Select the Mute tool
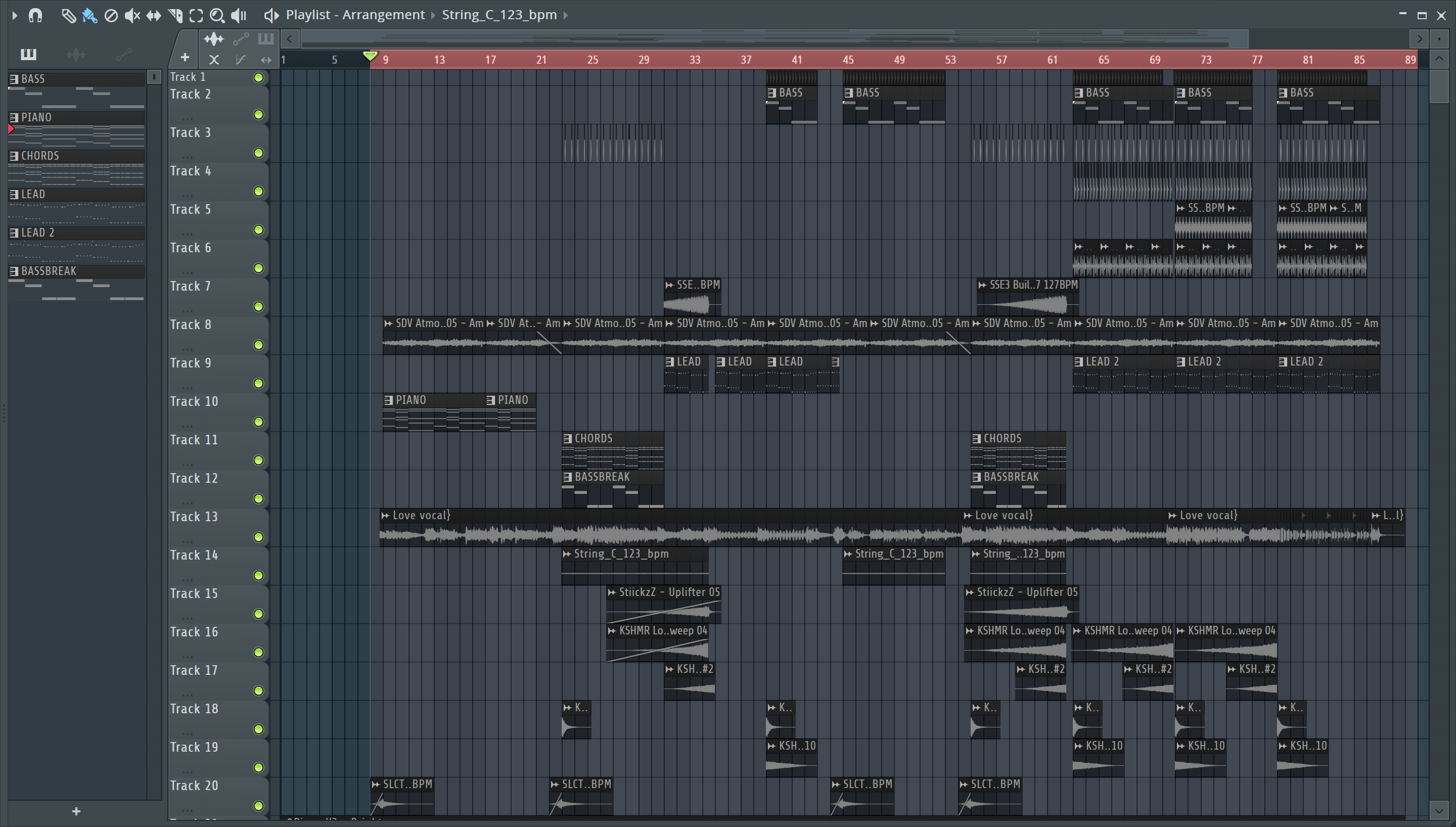This screenshot has height=827, width=1456. click(x=132, y=15)
